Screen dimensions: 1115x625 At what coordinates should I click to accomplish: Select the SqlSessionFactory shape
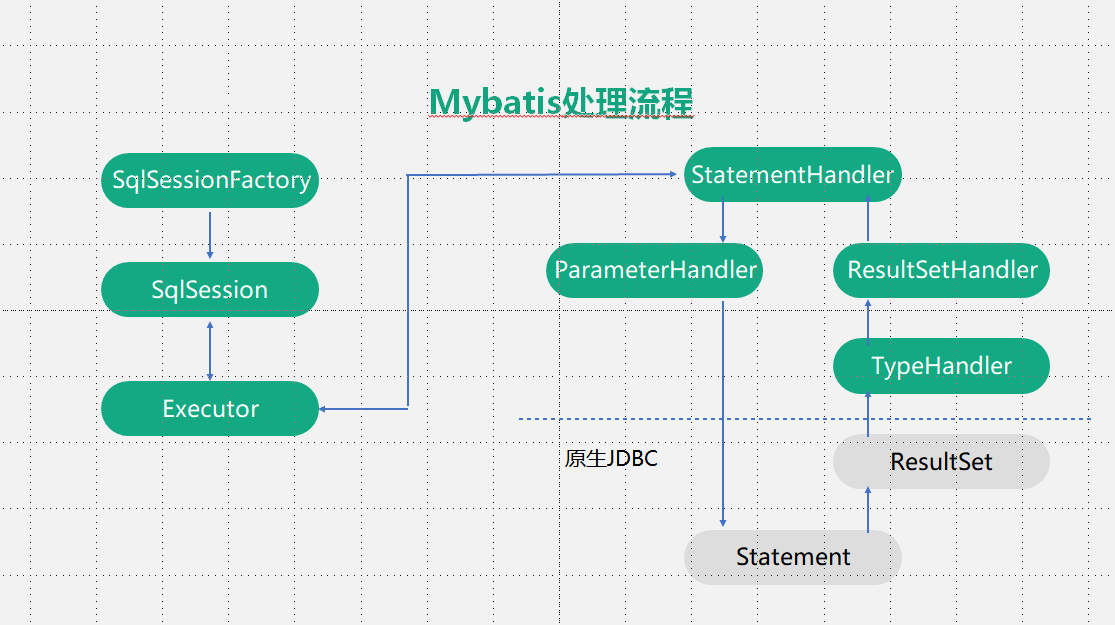(210, 181)
